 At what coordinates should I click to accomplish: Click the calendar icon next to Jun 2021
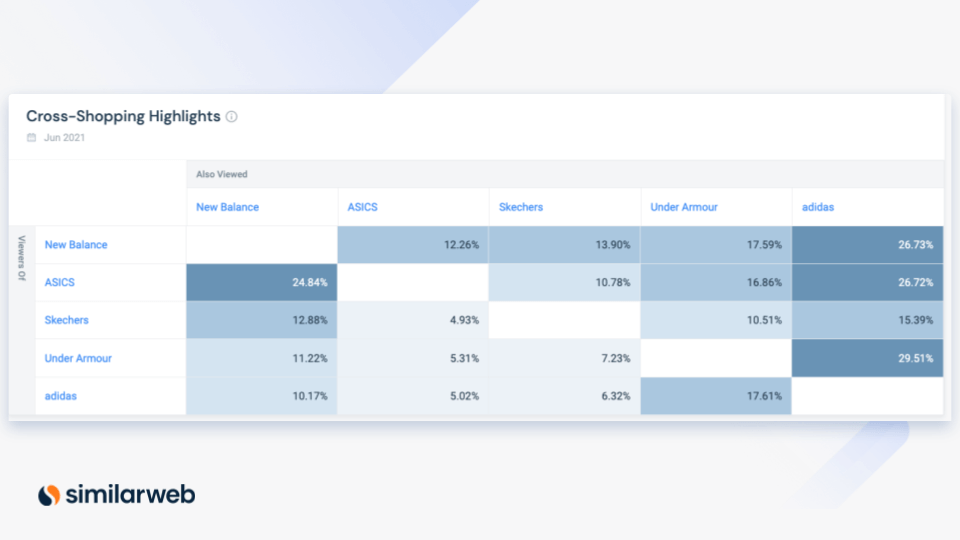coord(32,138)
